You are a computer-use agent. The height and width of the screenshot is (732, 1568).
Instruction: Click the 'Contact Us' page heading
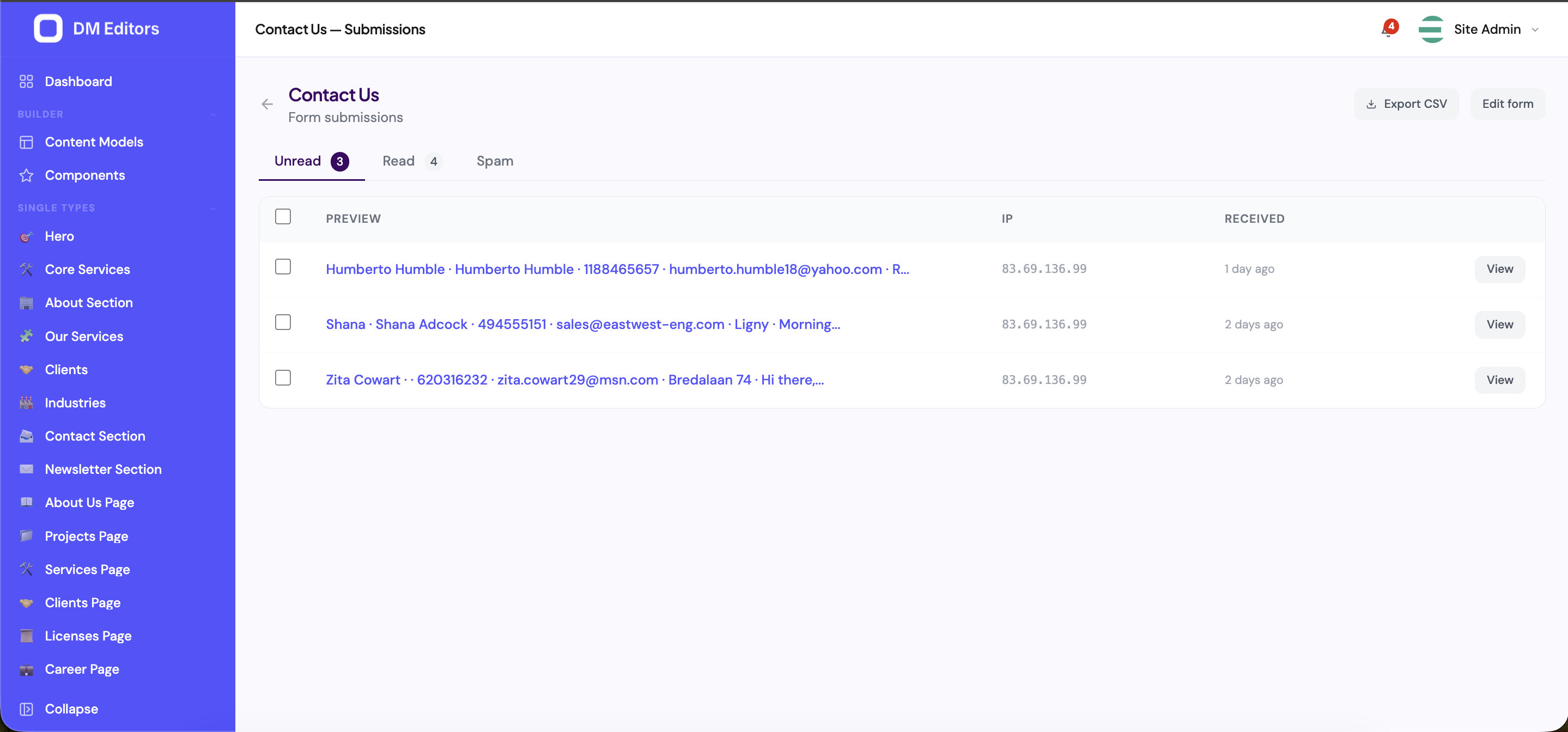click(x=333, y=95)
